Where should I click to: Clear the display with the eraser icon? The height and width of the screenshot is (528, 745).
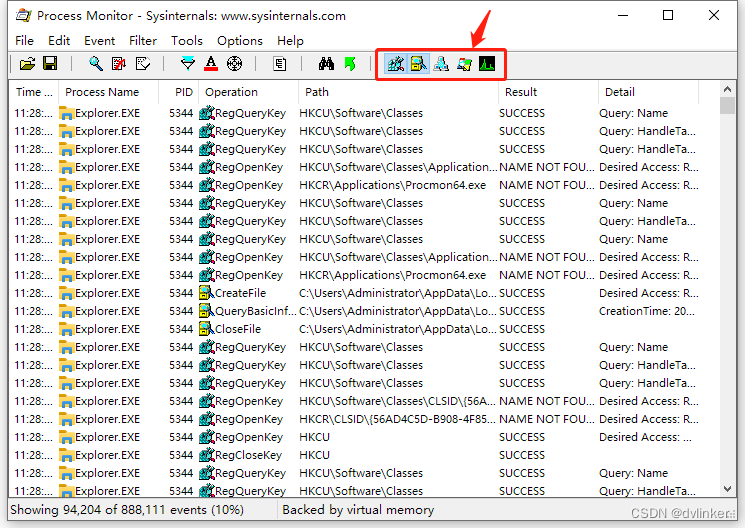[143, 64]
